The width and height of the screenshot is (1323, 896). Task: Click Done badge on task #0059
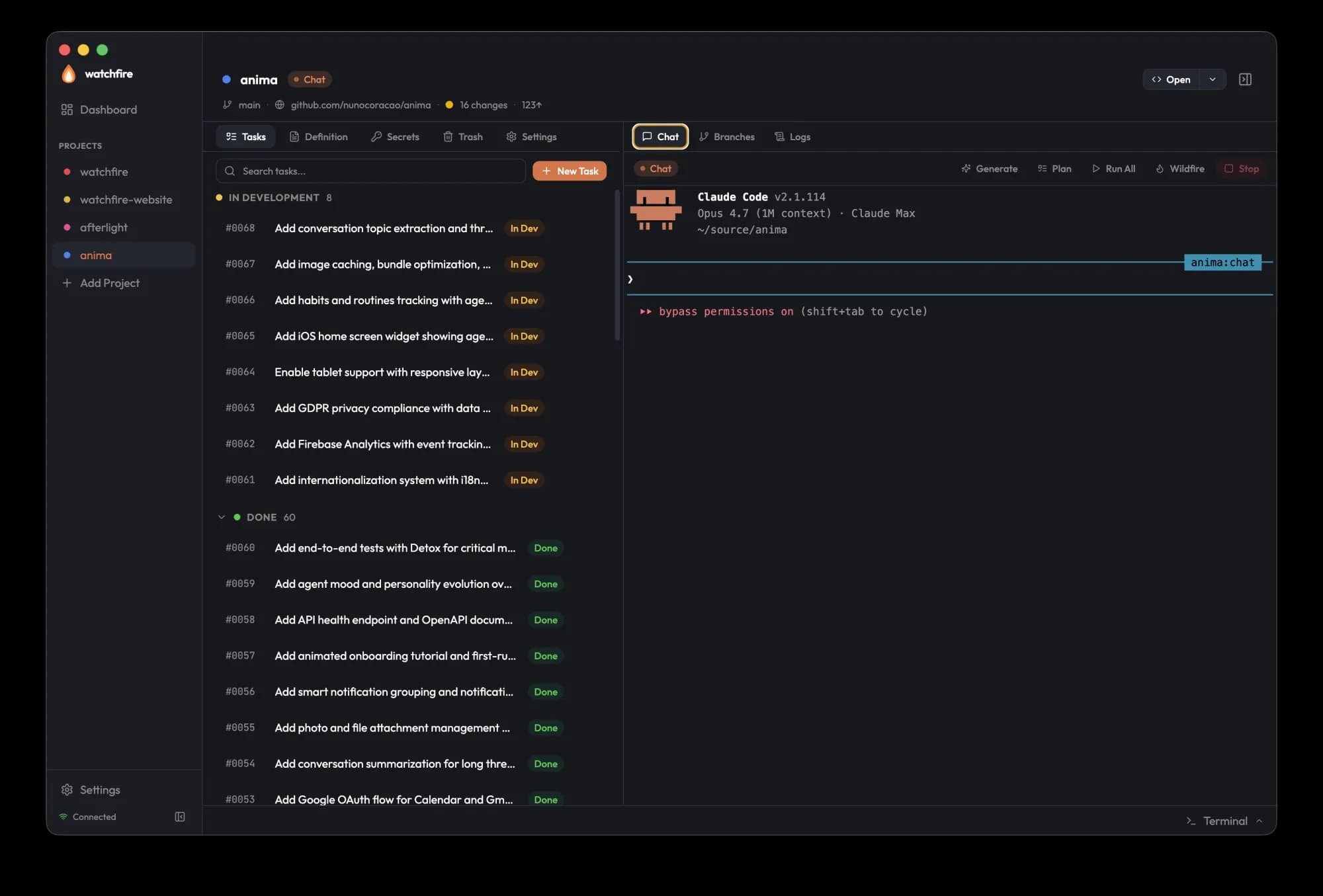tap(546, 584)
